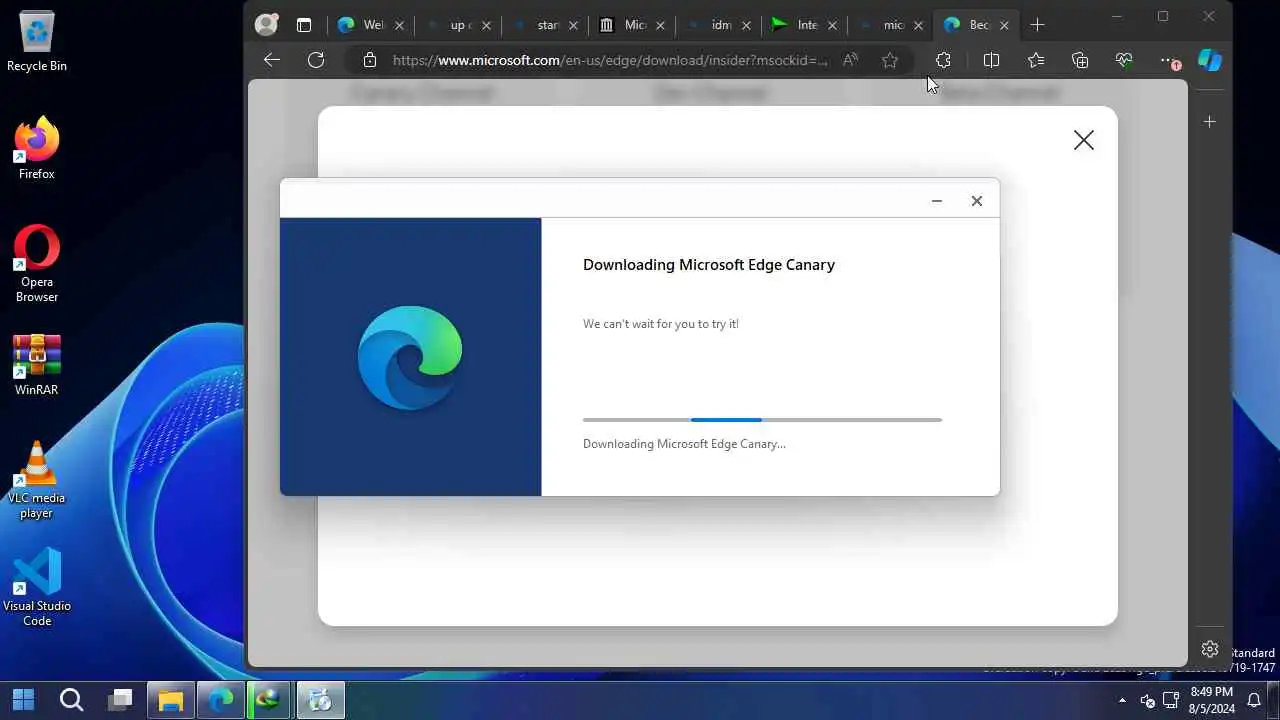1280x720 pixels.
Task: Open notifications bell in tray
Action: click(x=1254, y=700)
